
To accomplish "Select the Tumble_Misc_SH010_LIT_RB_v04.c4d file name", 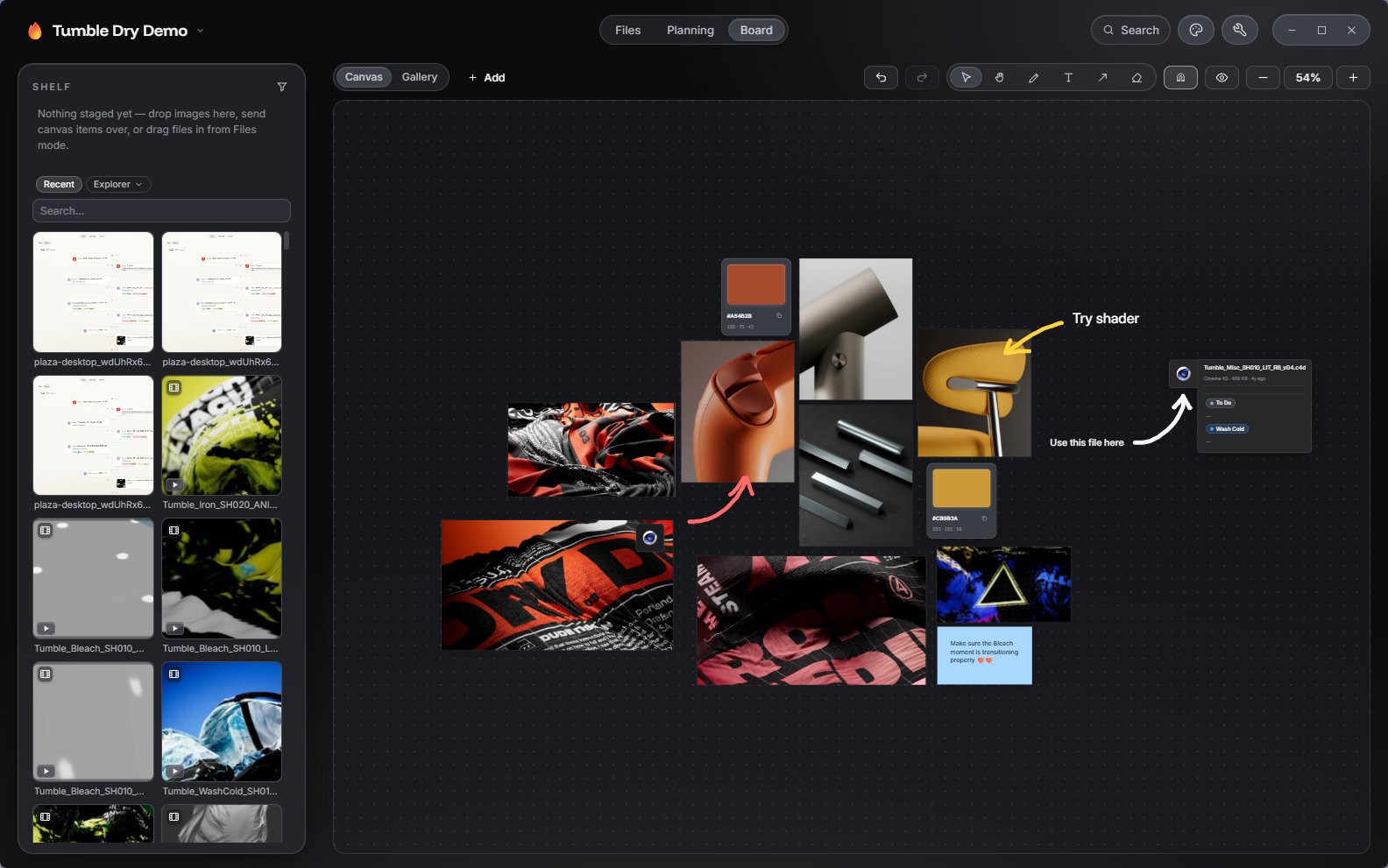I will (1254, 368).
